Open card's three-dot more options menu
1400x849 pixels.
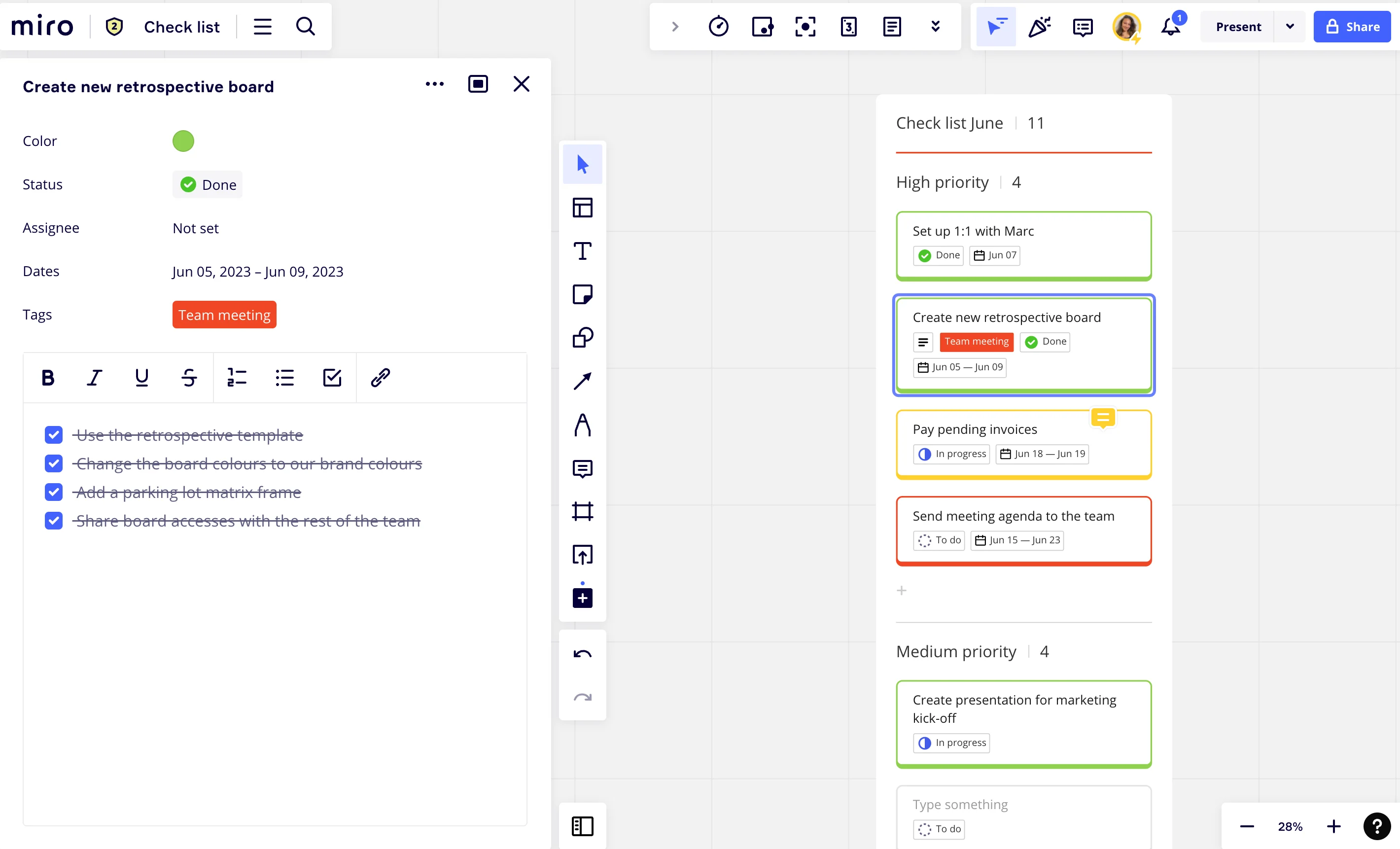(435, 84)
